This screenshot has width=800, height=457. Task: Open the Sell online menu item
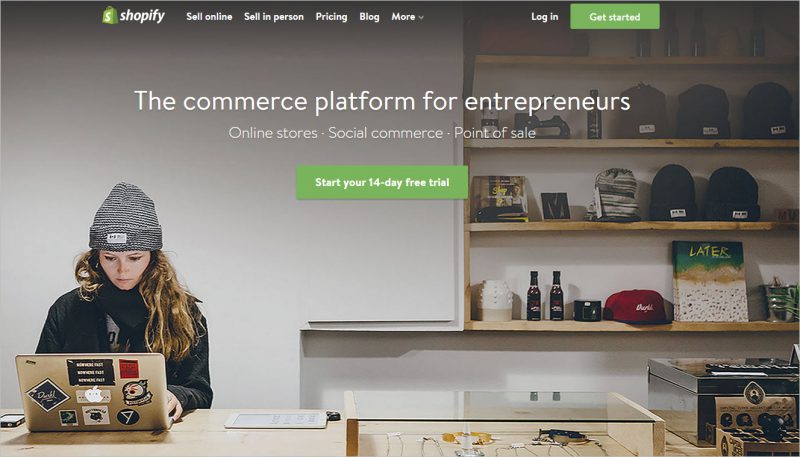click(209, 17)
